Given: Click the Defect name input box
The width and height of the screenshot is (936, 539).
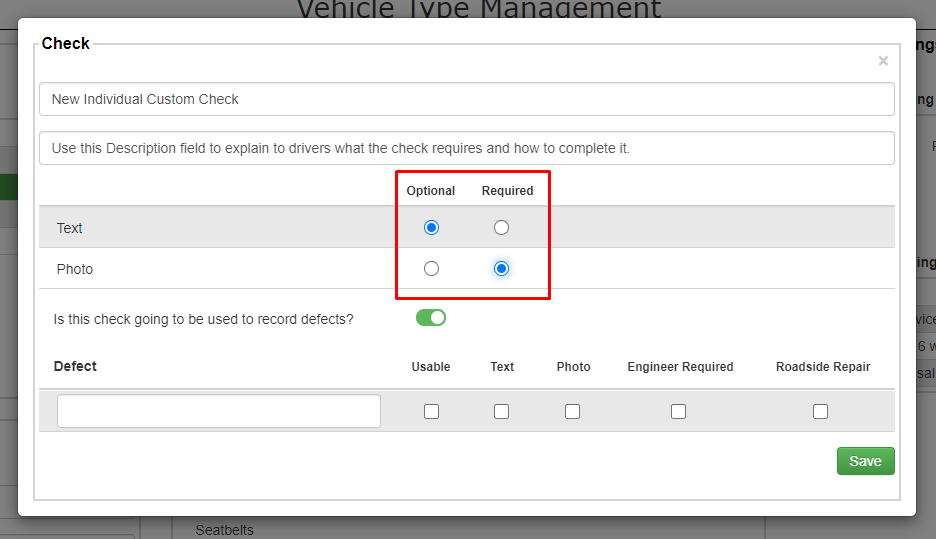Looking at the screenshot, I should [x=219, y=411].
